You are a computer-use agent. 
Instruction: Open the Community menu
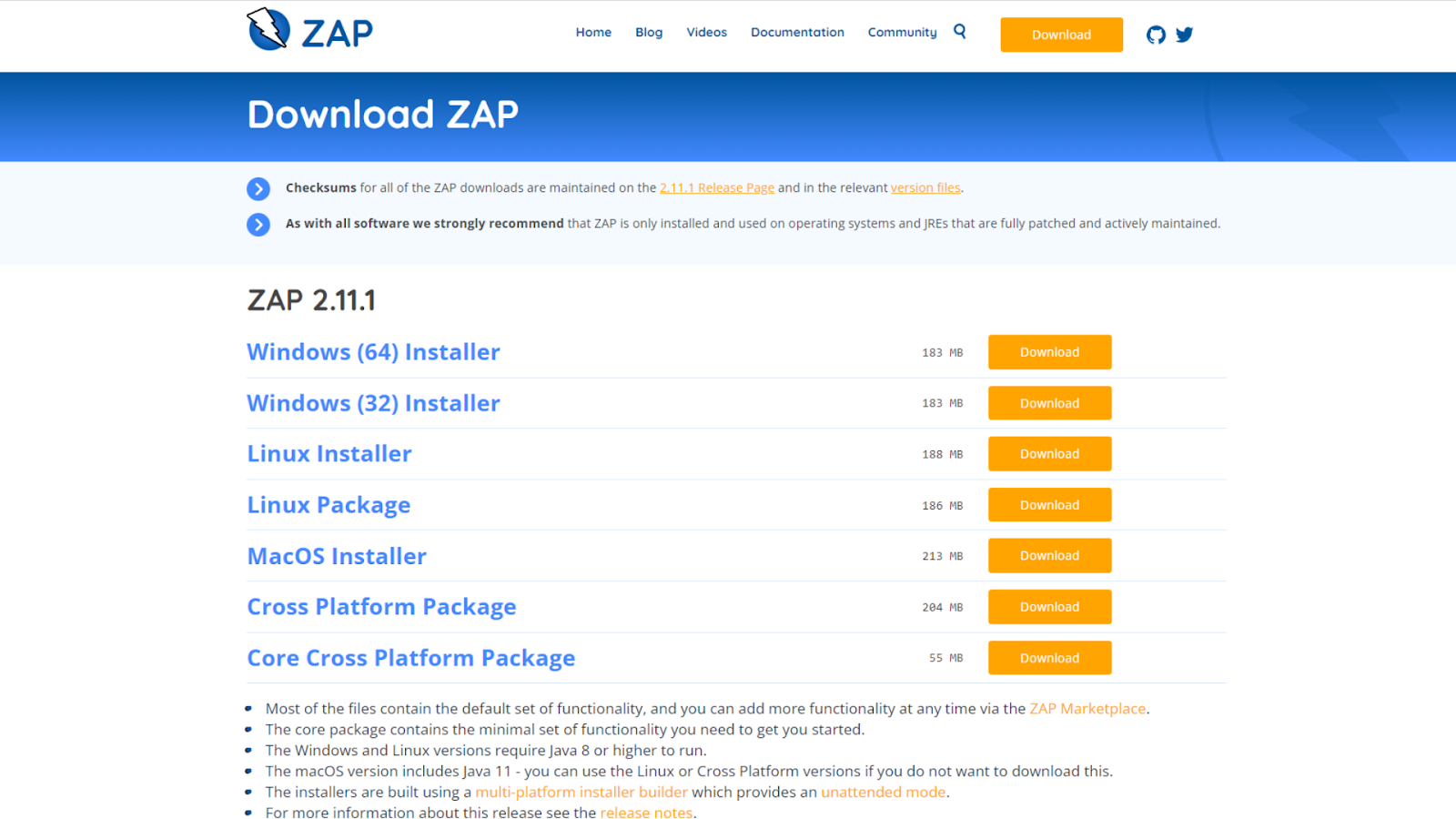click(x=902, y=32)
